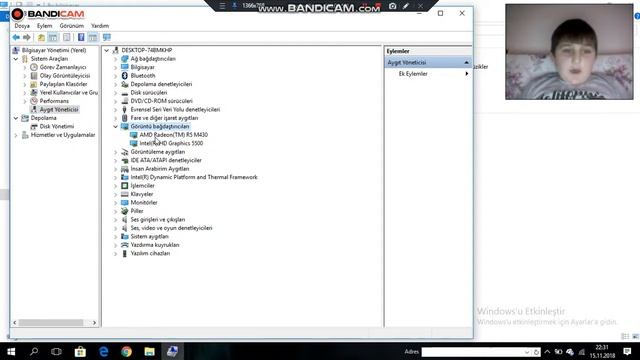Click the Forward arrow toolbar icon
The width and height of the screenshot is (640, 360).
coord(27,38)
